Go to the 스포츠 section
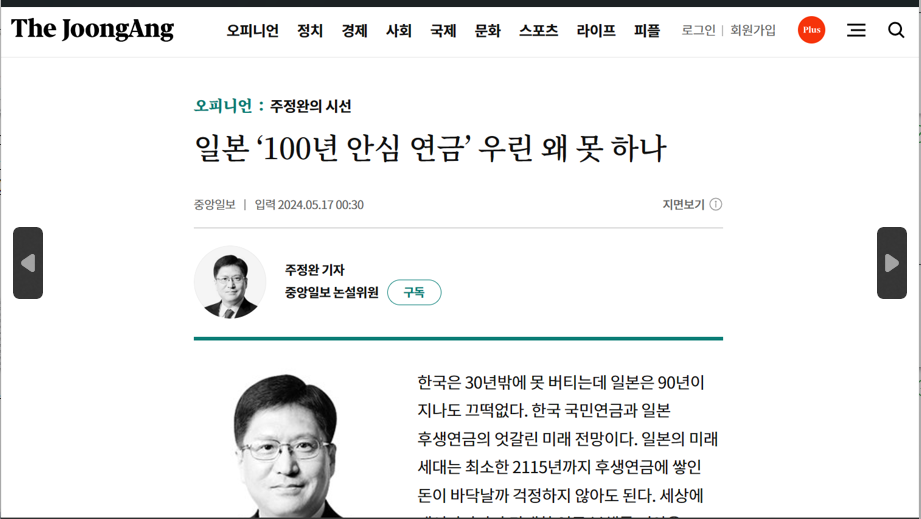The height and width of the screenshot is (519, 921). click(x=538, y=31)
